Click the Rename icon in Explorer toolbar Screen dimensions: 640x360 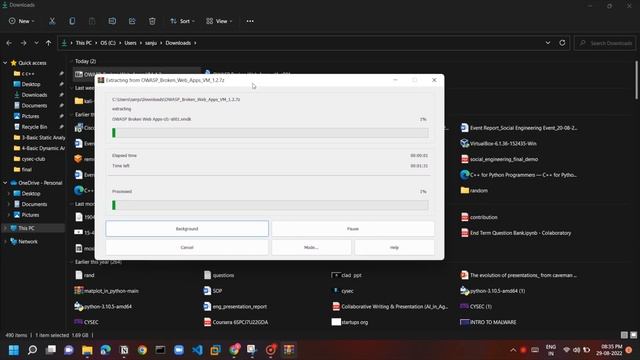pyautogui.click(x=112, y=21)
